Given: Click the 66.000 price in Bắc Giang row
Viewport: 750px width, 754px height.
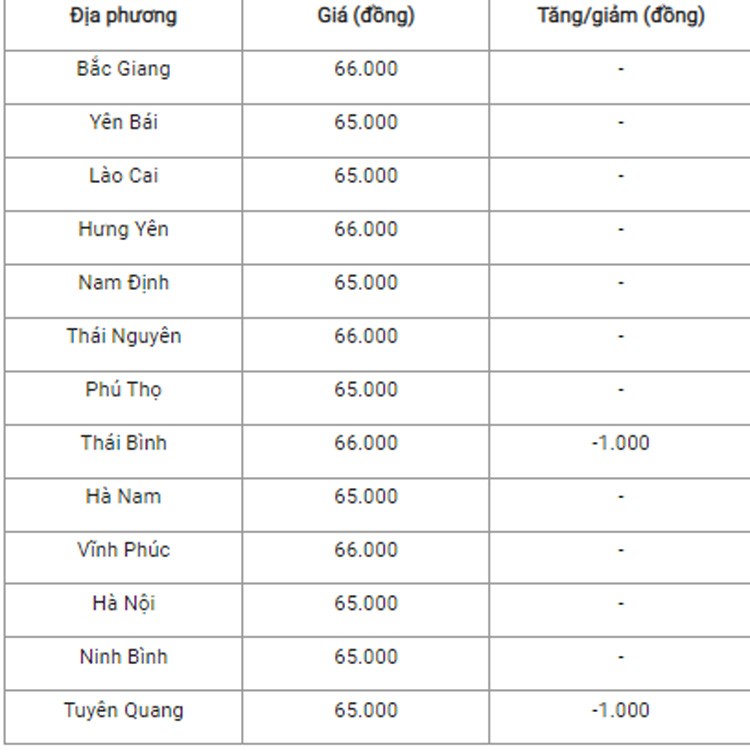Looking at the screenshot, I should (366, 69).
